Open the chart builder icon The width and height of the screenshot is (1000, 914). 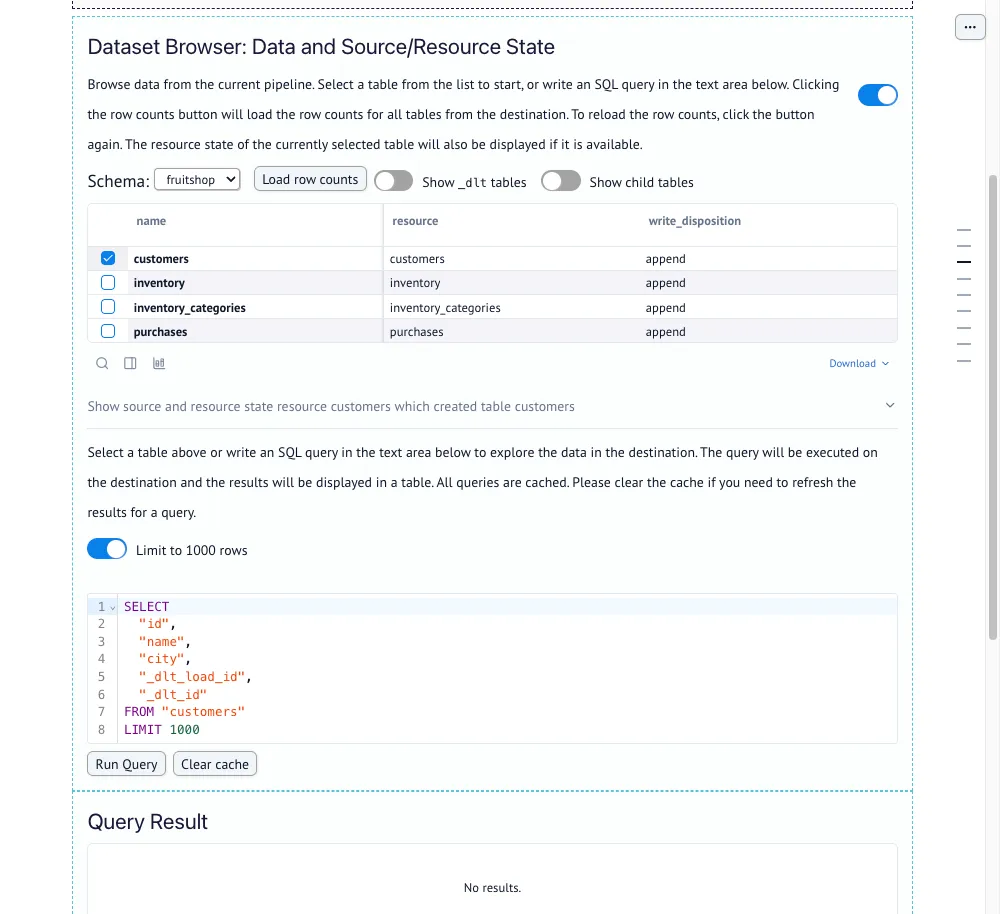pos(159,364)
